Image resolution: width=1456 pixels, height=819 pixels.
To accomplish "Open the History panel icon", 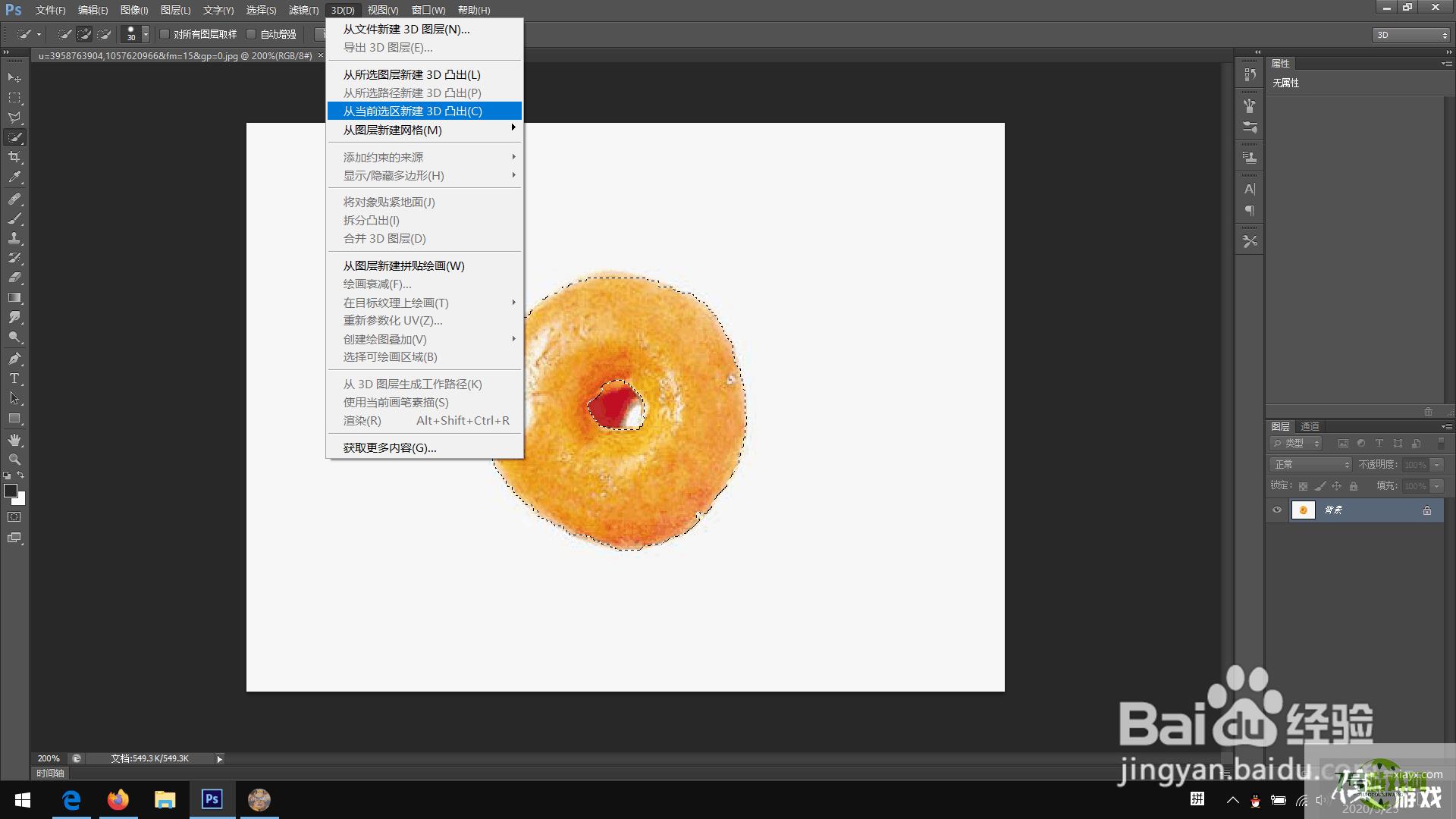I will 1250,74.
